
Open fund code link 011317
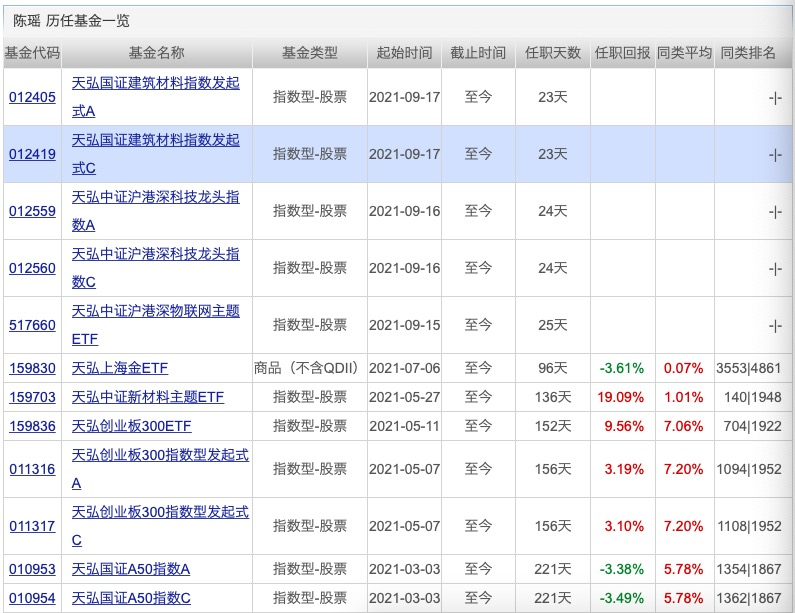tap(32, 526)
